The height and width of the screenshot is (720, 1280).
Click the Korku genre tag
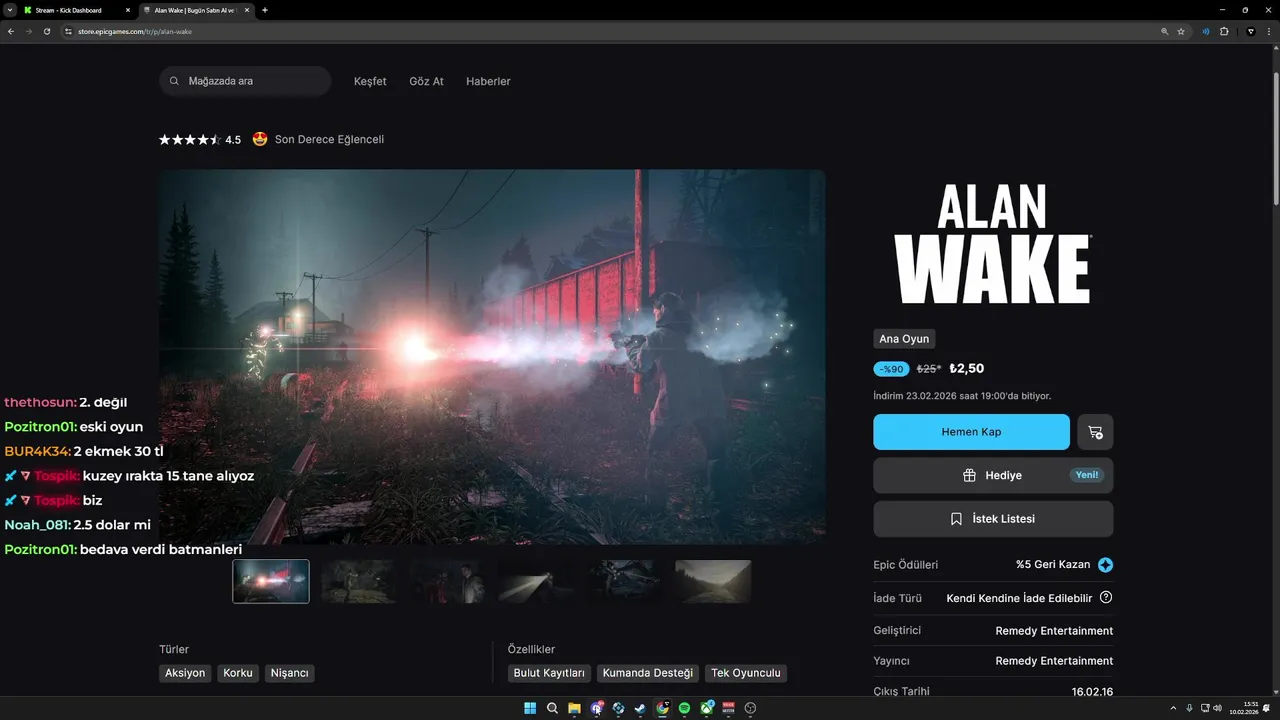(x=238, y=673)
